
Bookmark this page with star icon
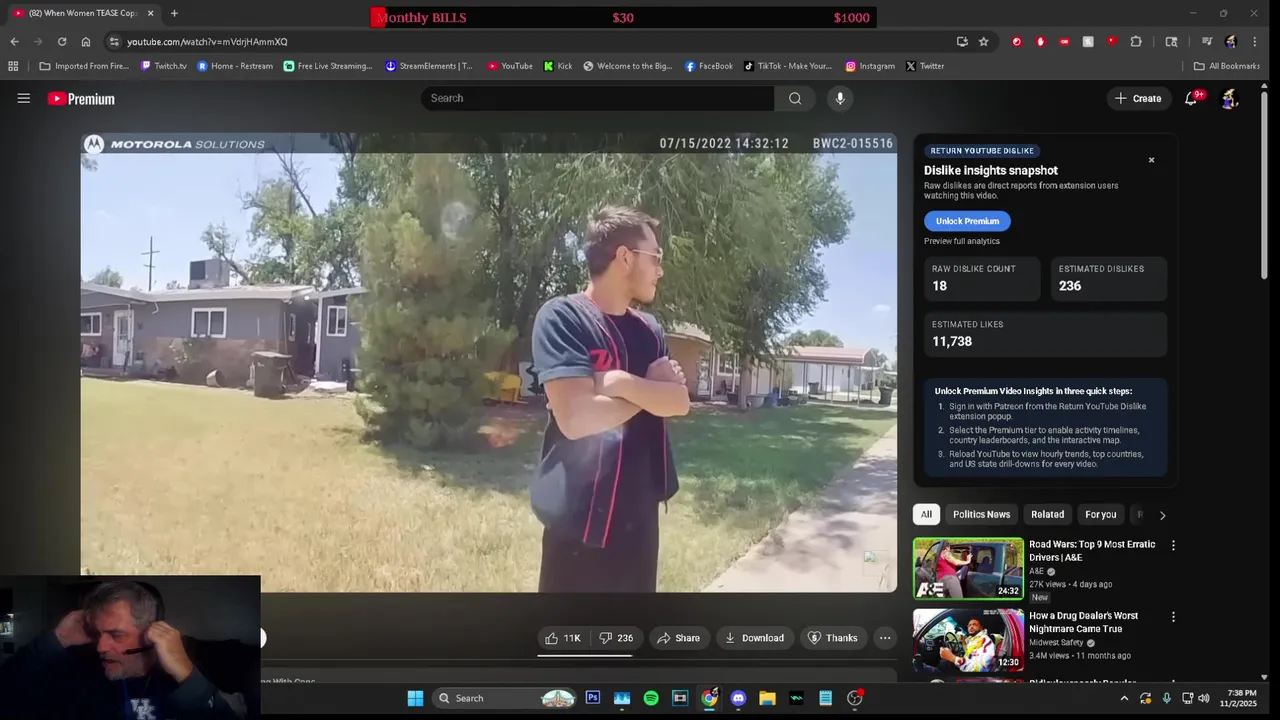tap(984, 42)
